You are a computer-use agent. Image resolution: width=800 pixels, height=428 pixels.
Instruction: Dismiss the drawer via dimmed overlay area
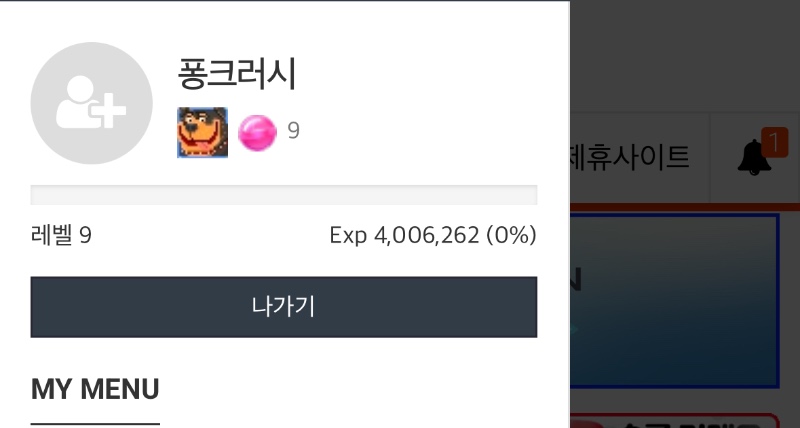tap(684, 56)
